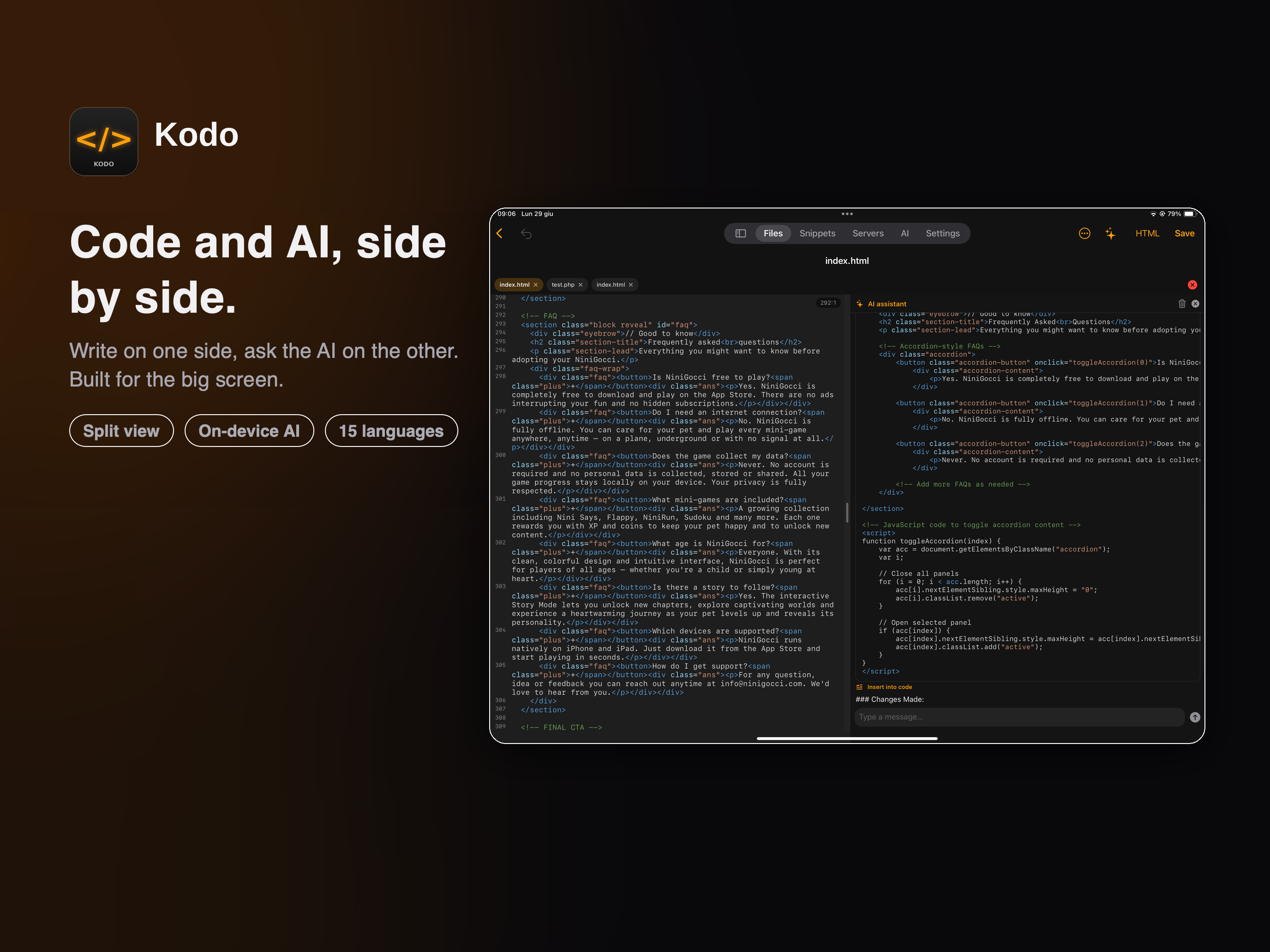Tap the Wi-Fi status icon

(1153, 214)
